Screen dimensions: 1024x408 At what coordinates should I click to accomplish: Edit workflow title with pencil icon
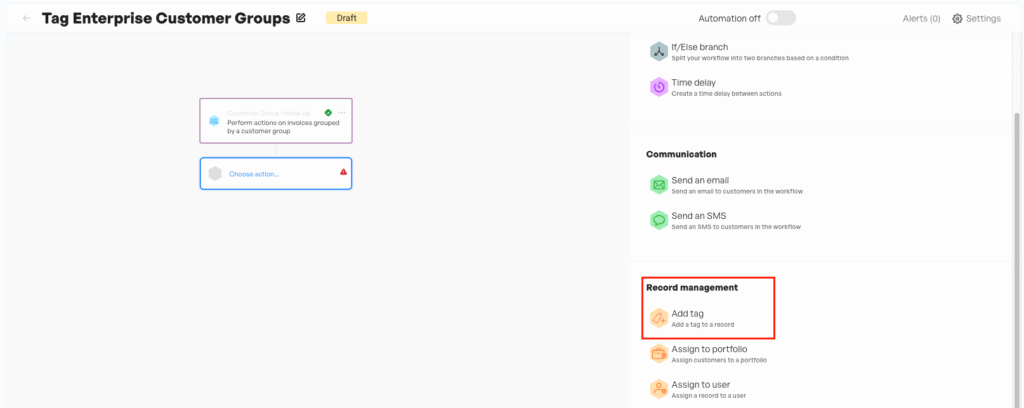pos(301,18)
